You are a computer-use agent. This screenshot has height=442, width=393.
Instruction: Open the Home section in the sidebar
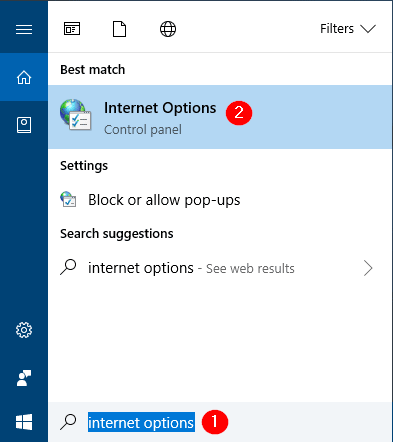(x=24, y=77)
